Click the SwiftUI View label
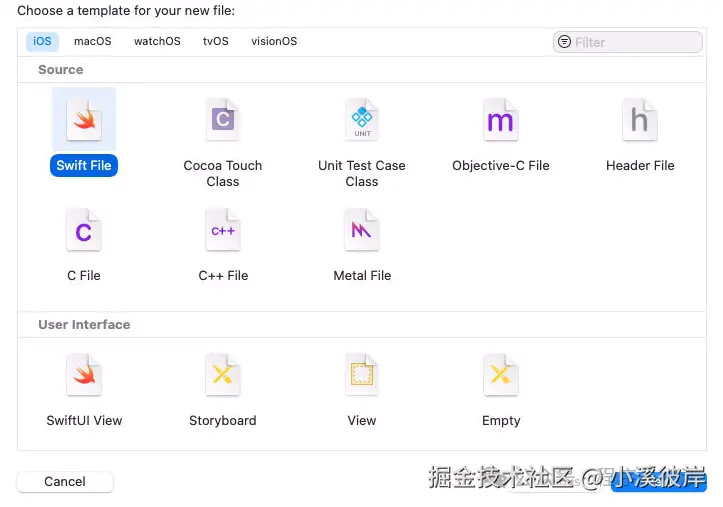The width and height of the screenshot is (723, 507). point(84,421)
